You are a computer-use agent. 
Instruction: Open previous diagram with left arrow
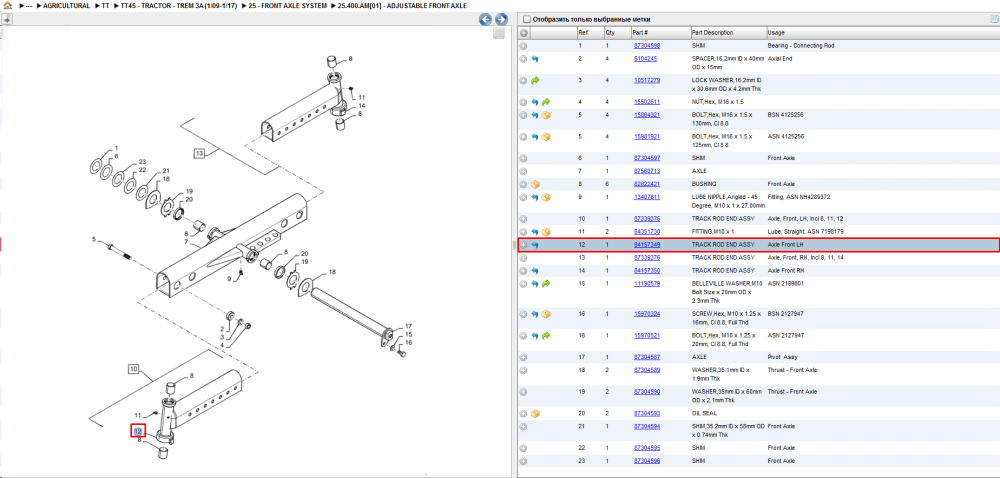tap(485, 20)
